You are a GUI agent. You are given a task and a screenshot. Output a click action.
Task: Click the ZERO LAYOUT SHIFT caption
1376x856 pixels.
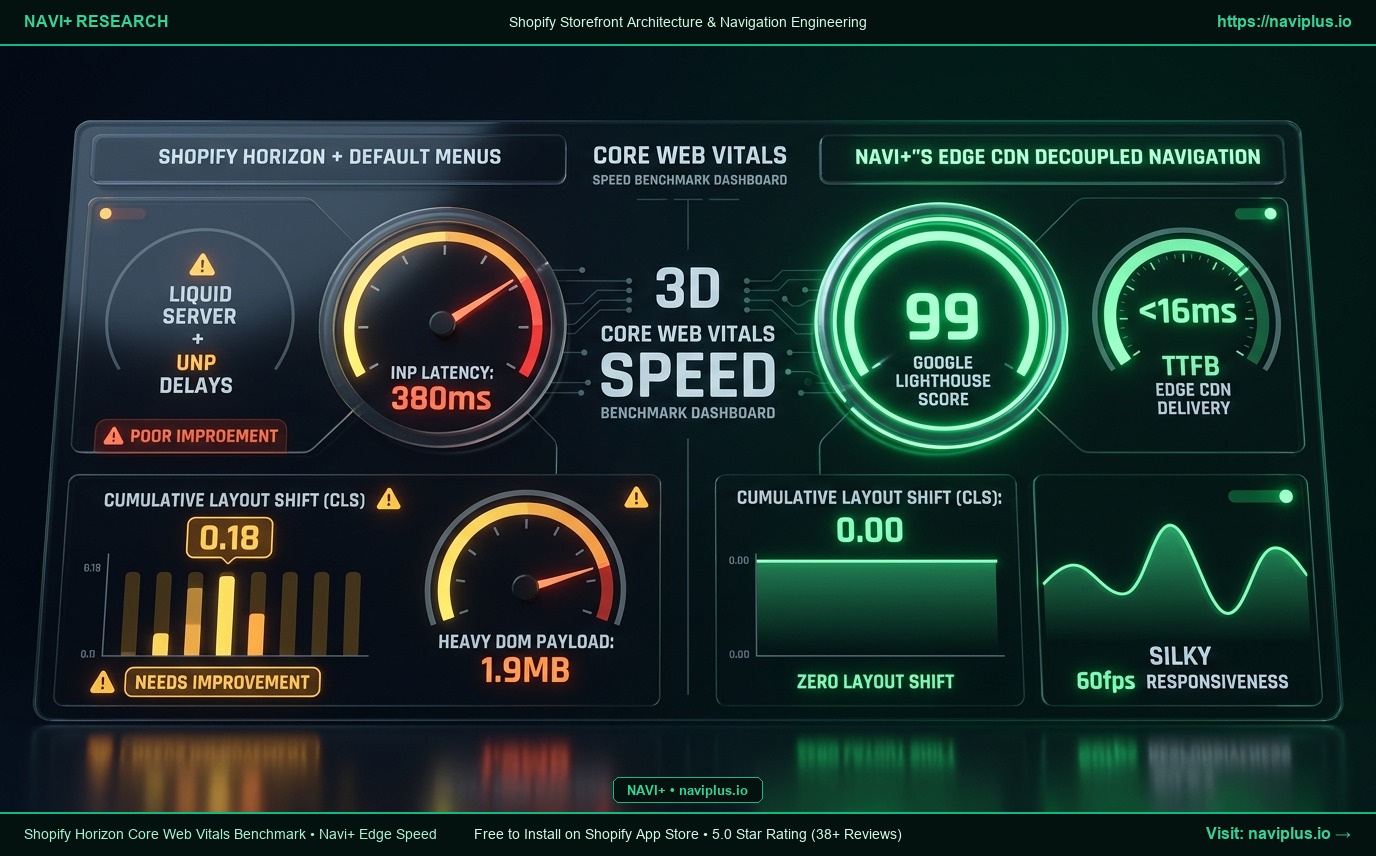click(875, 682)
